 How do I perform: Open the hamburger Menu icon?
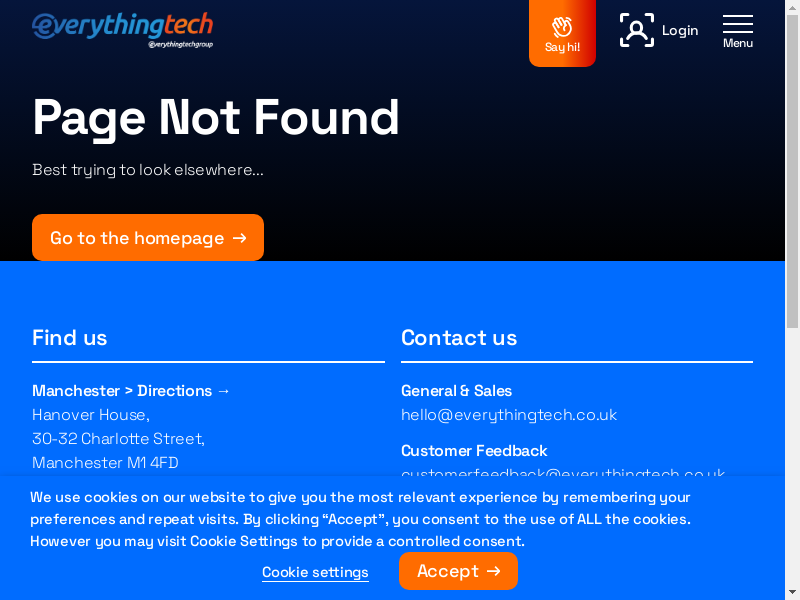(738, 30)
